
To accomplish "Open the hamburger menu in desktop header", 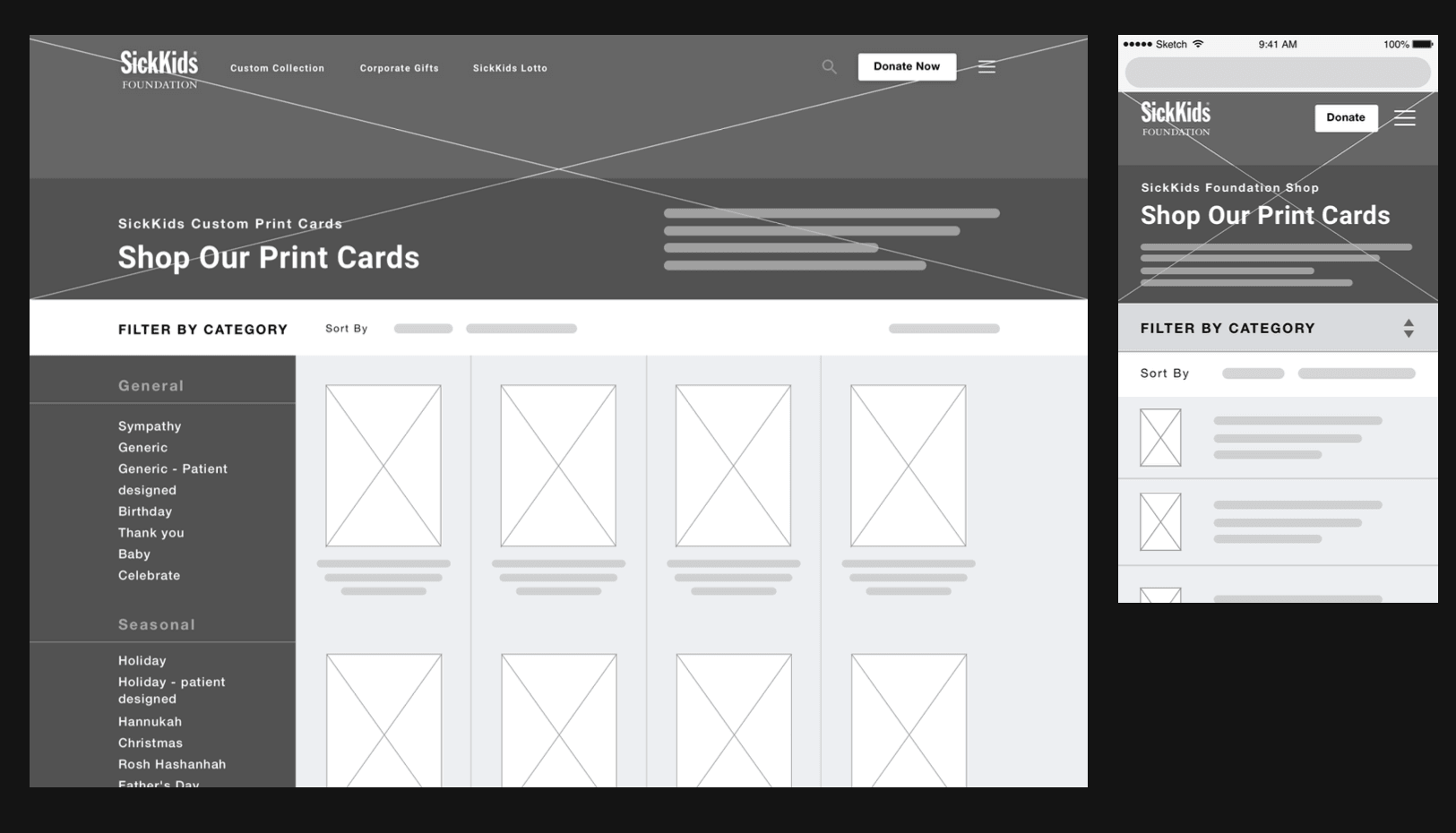I will click(986, 67).
